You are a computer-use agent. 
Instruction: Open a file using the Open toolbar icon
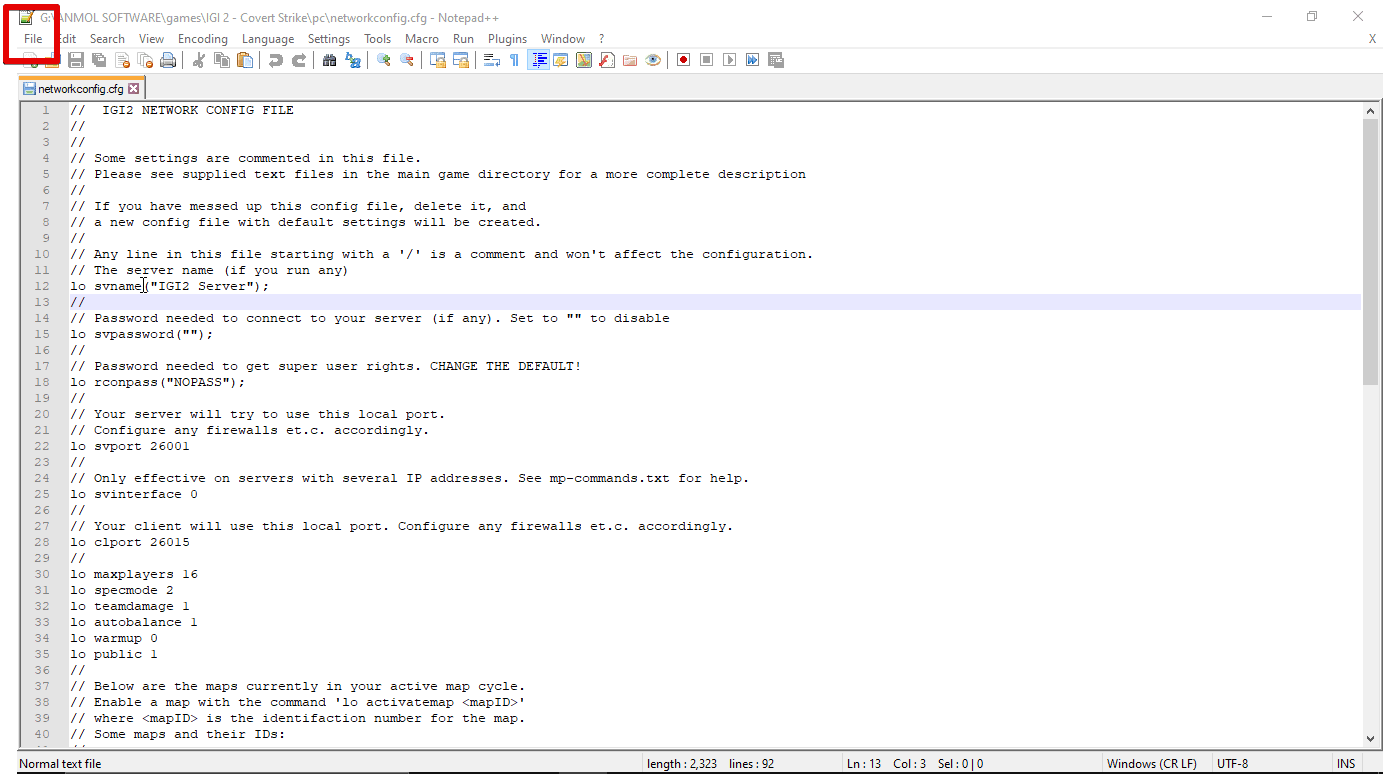coord(52,59)
